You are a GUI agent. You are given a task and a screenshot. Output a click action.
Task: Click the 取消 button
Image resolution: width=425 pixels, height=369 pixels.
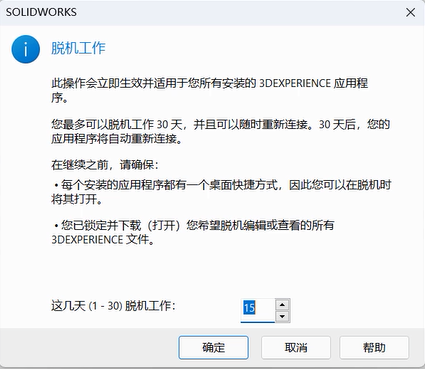coord(296,347)
